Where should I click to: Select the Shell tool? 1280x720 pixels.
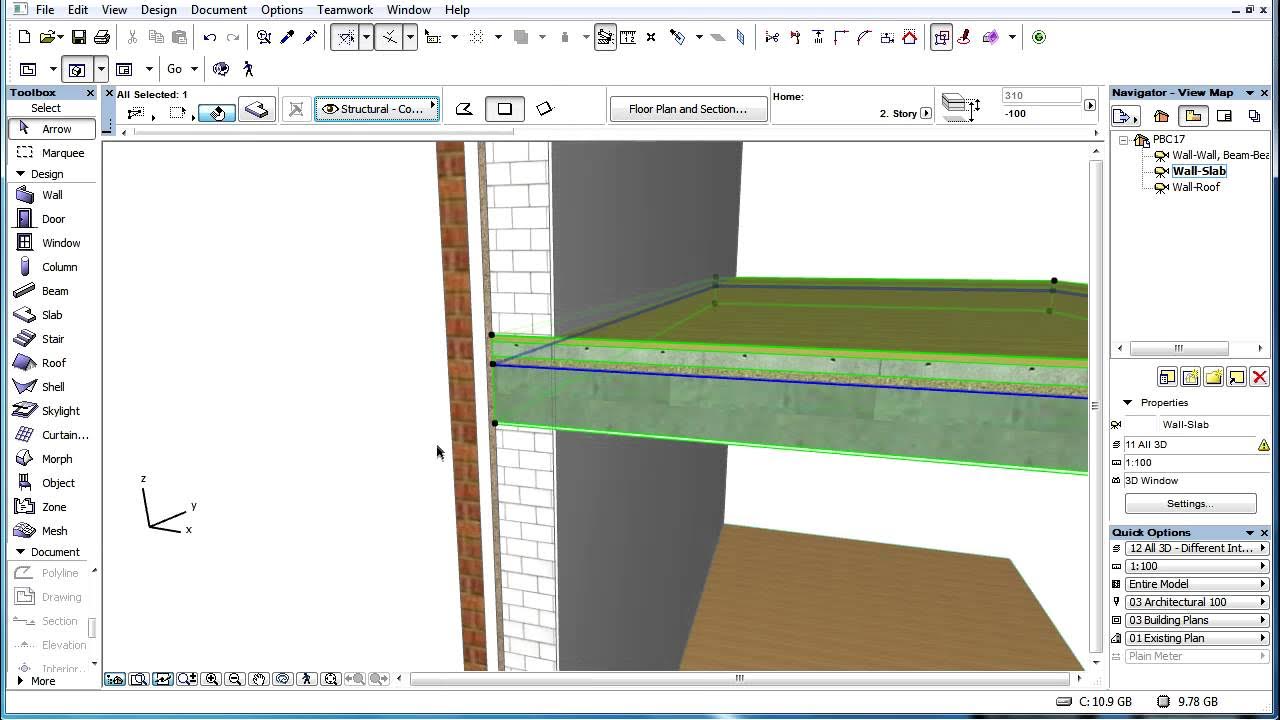pos(53,387)
